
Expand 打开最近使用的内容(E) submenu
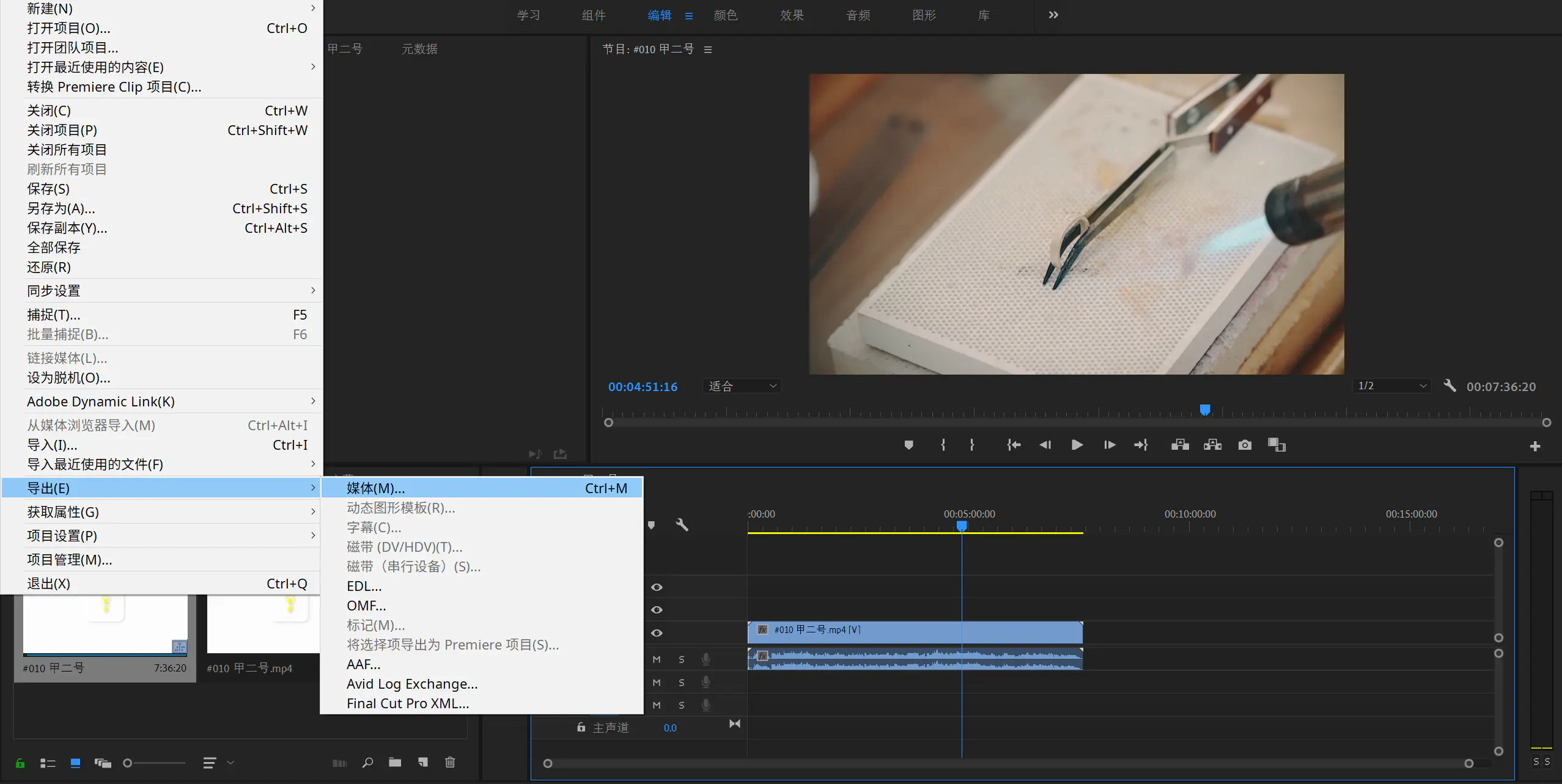click(x=161, y=67)
